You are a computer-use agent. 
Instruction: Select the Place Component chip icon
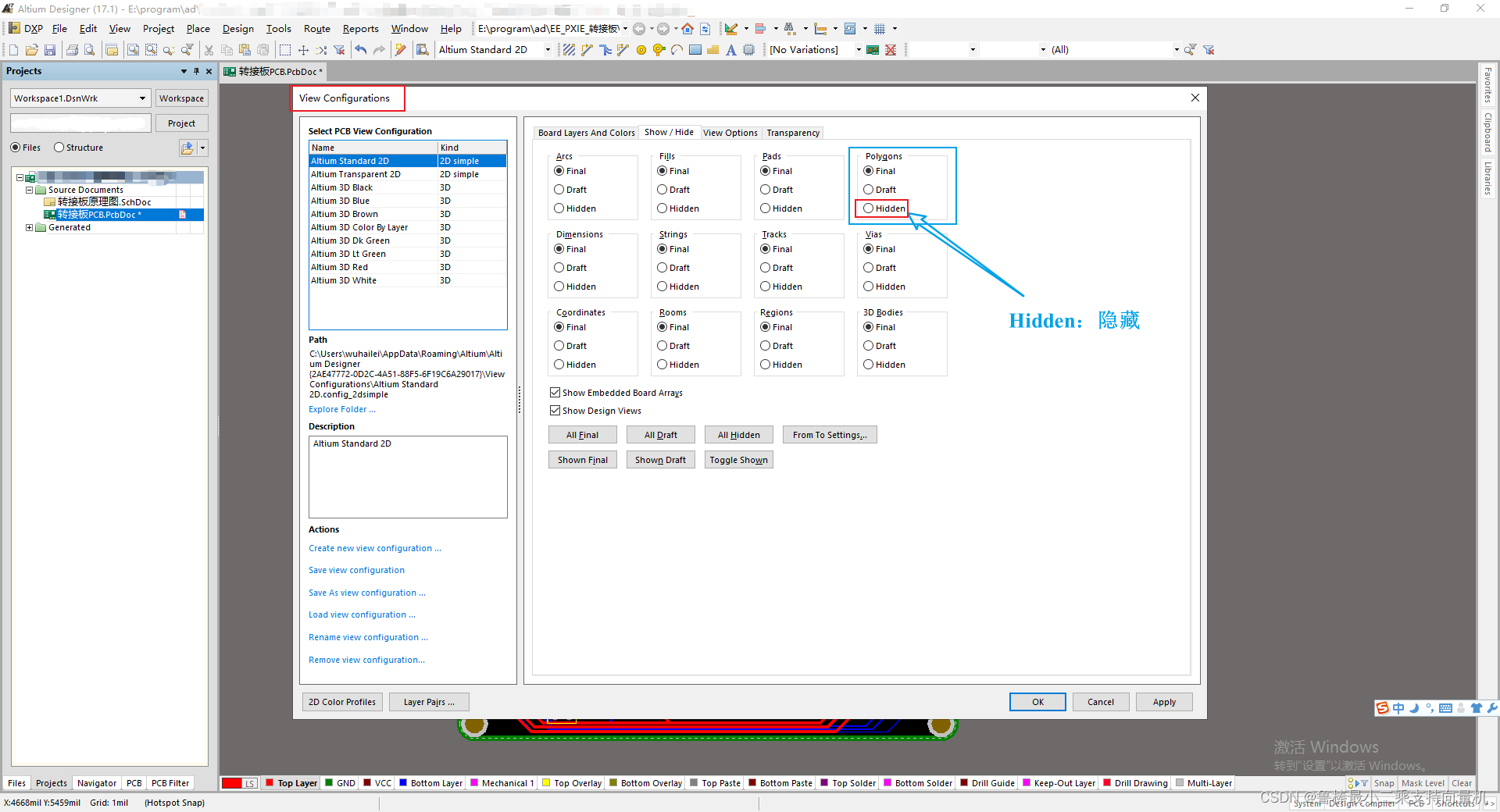[x=749, y=50]
